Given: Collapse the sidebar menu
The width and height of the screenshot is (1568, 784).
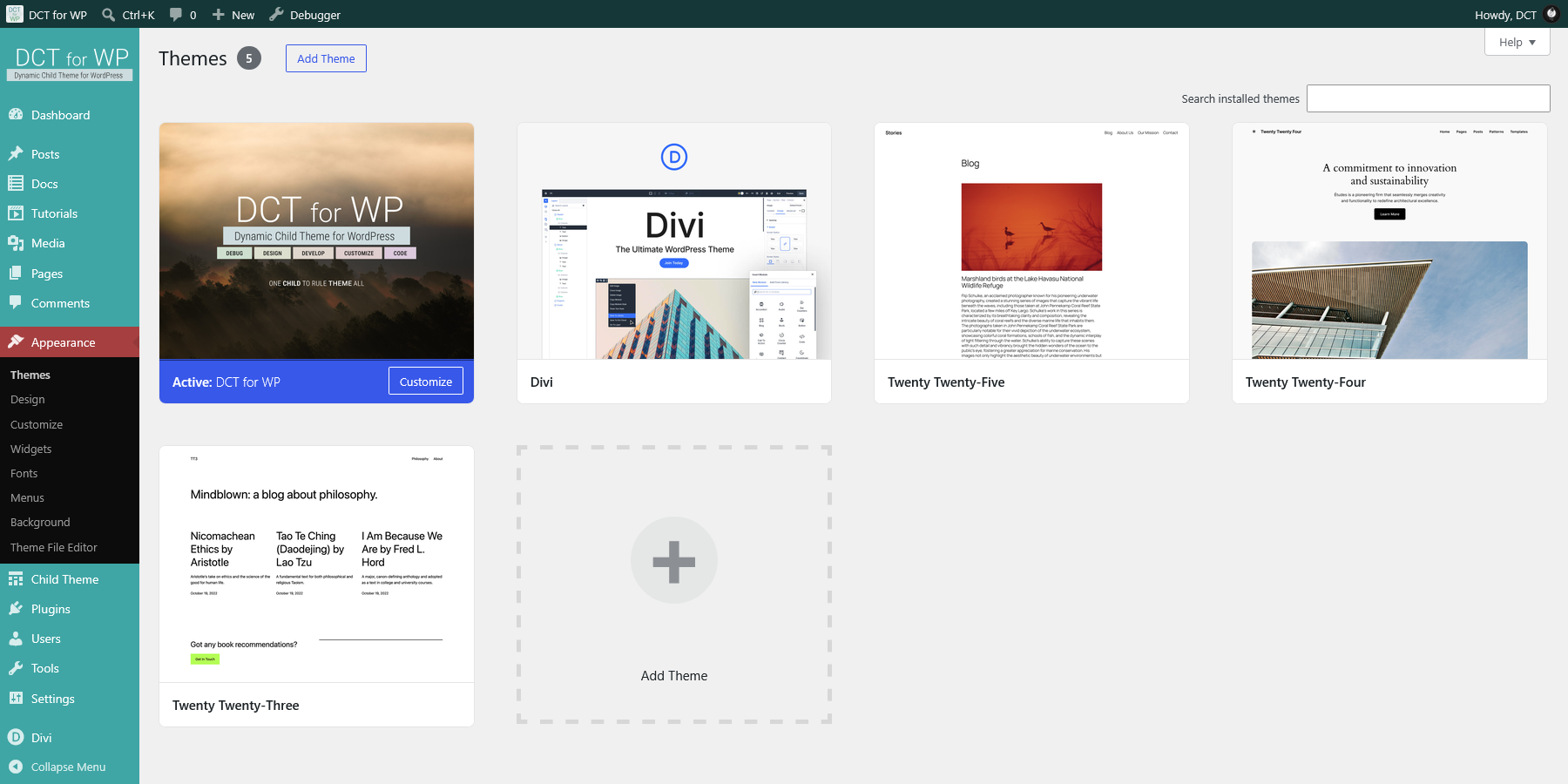Looking at the screenshot, I should click(70, 767).
